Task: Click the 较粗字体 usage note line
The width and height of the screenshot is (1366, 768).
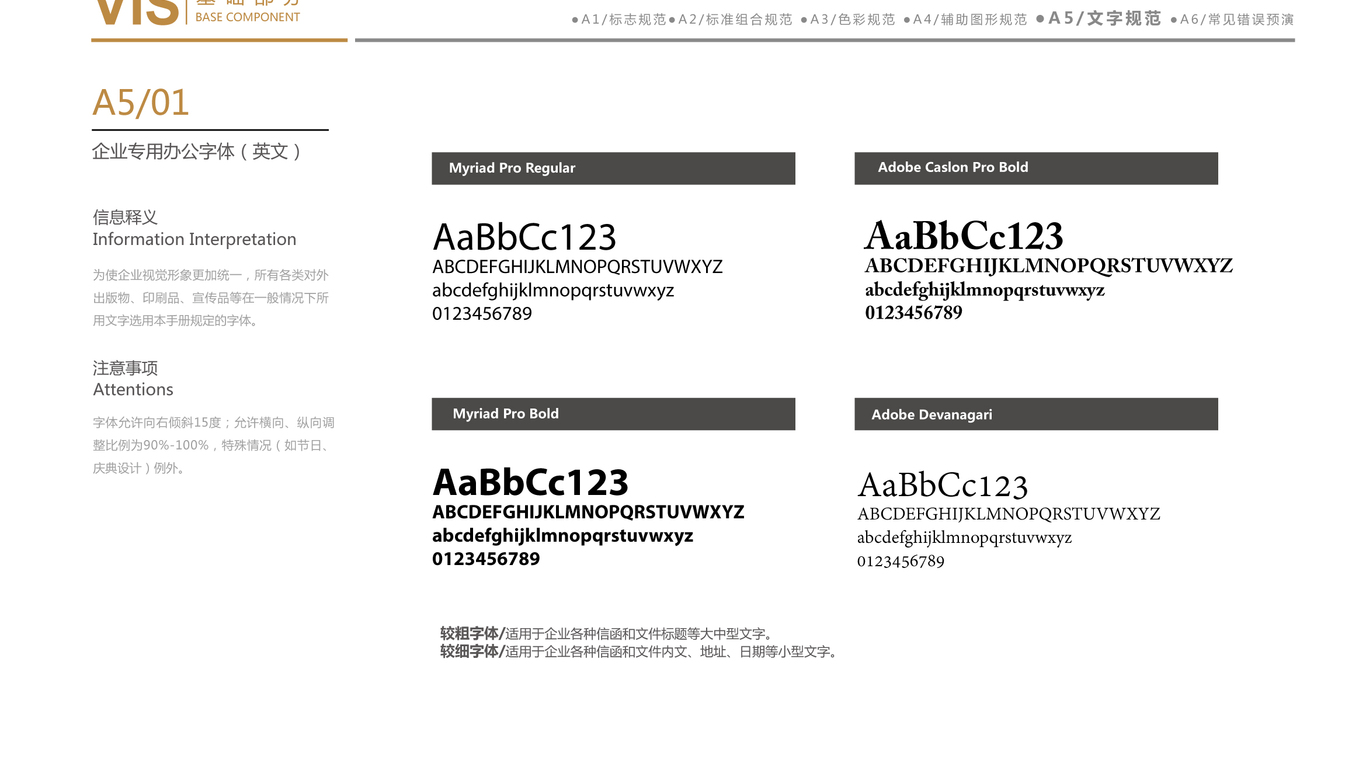Action: pyautogui.click(x=608, y=634)
